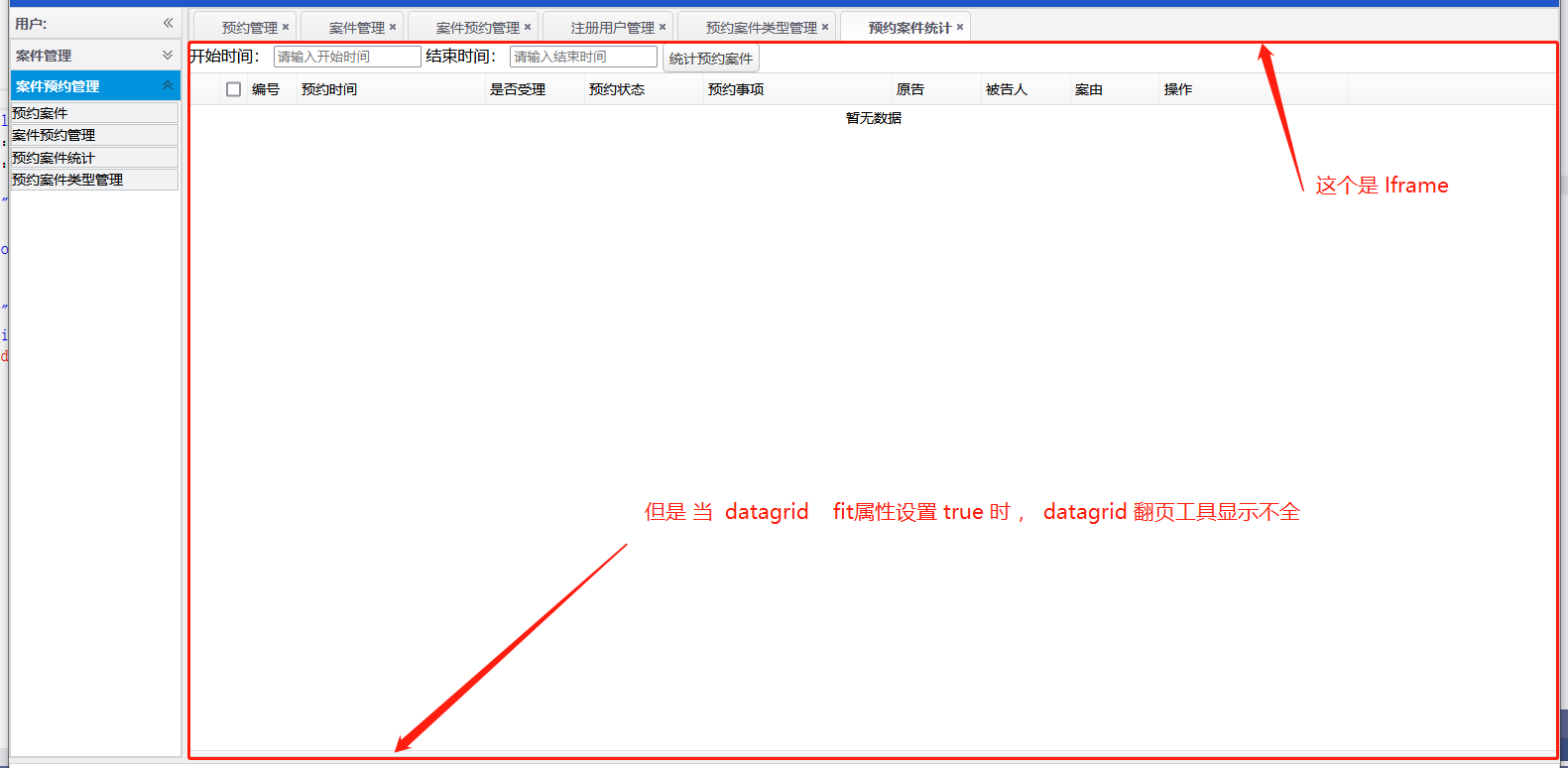Screen dimensions: 1568x768
Task: Close the 预约管理 tab
Action: click(x=286, y=27)
